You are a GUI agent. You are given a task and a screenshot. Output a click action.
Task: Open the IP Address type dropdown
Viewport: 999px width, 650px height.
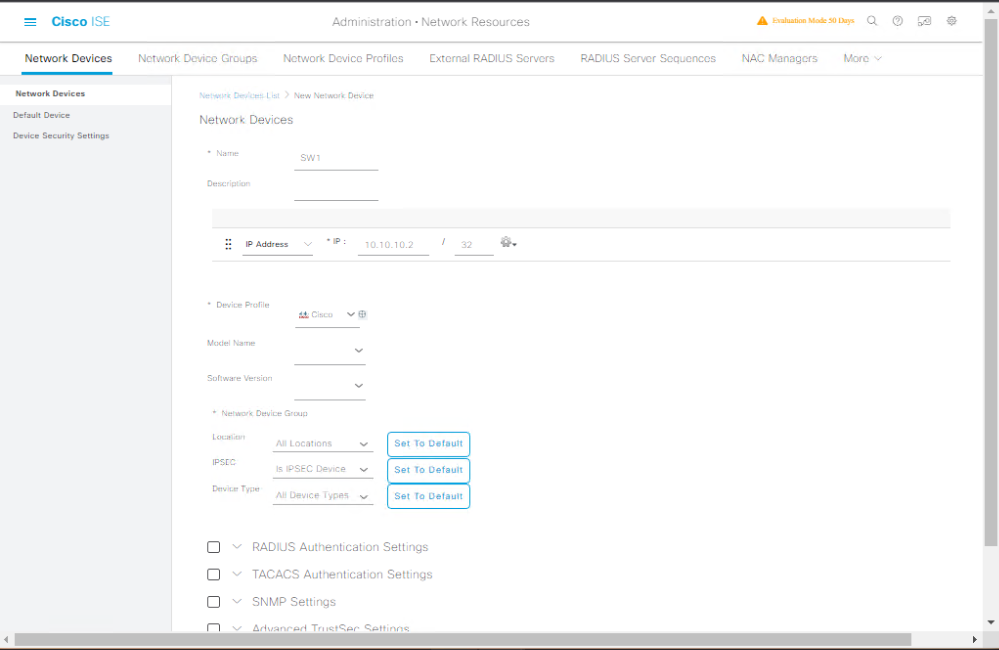(278, 245)
